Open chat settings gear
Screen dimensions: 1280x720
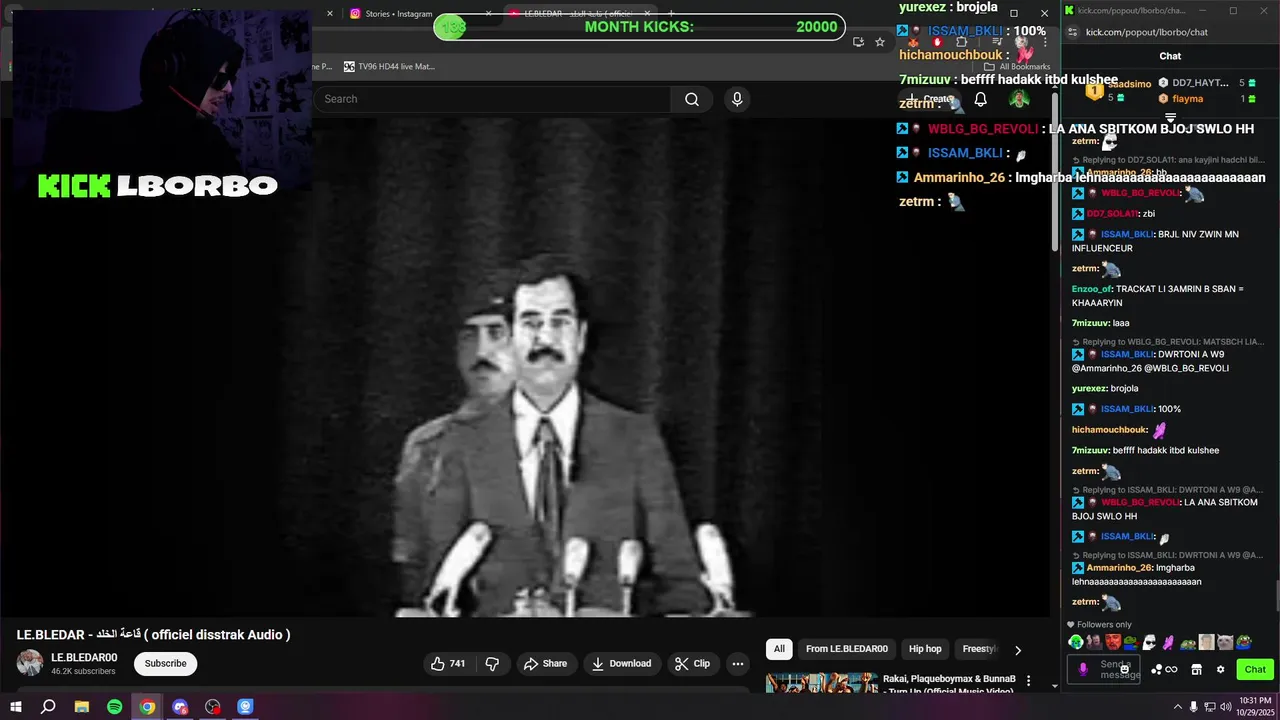[1220, 669]
